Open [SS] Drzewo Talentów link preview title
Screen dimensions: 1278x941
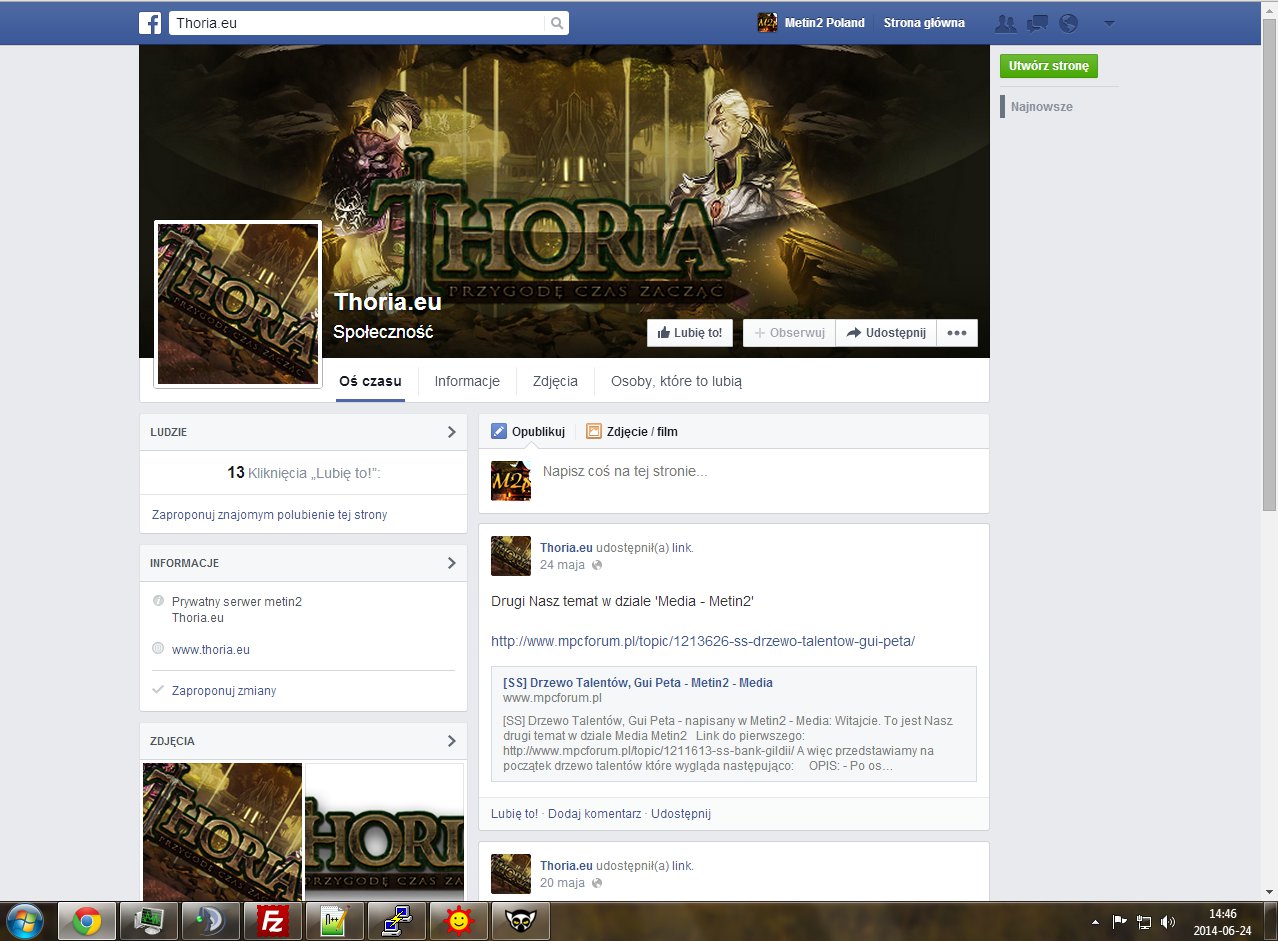click(638, 683)
